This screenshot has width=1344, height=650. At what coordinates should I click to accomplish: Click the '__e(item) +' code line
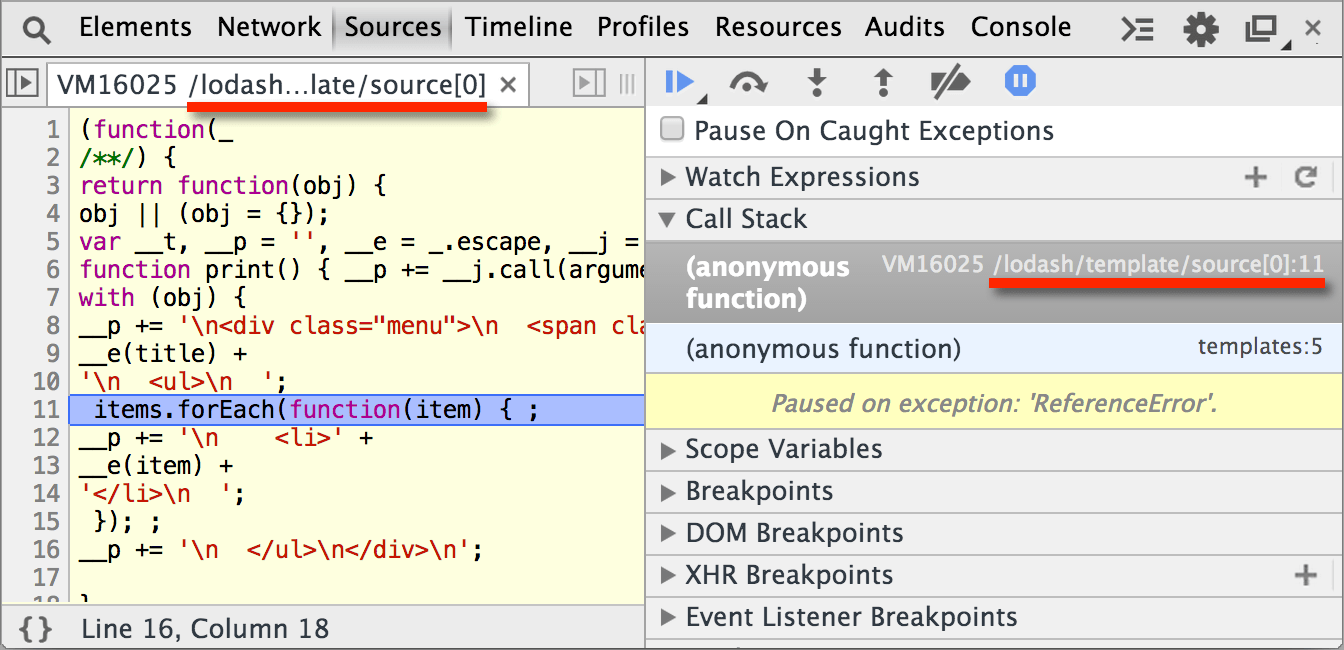click(156, 465)
